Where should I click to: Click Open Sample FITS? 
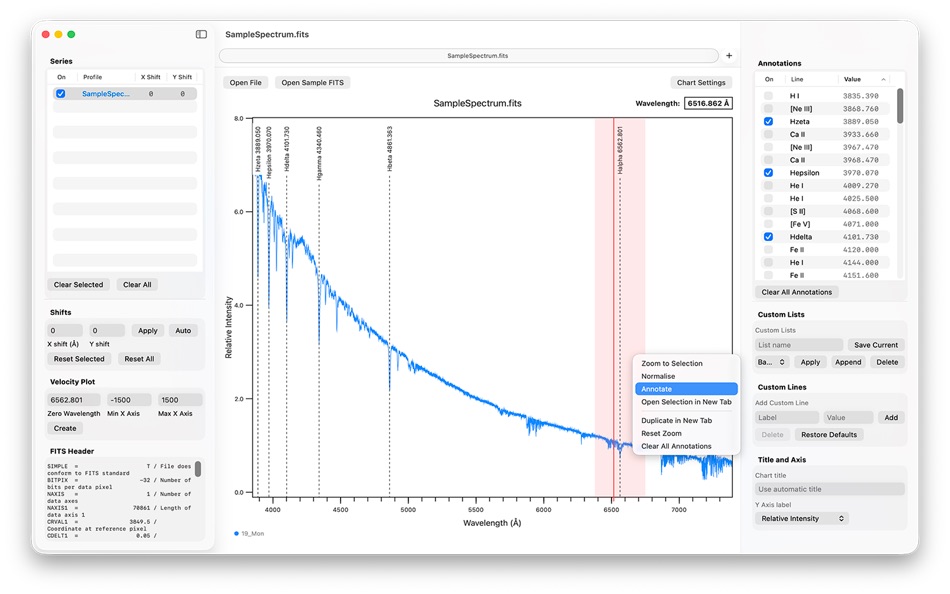pyautogui.click(x=313, y=82)
